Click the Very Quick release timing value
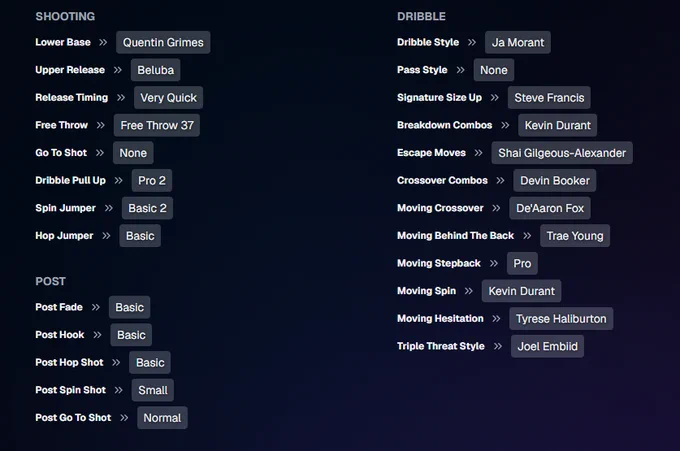680x451 pixels. pyautogui.click(x=168, y=98)
